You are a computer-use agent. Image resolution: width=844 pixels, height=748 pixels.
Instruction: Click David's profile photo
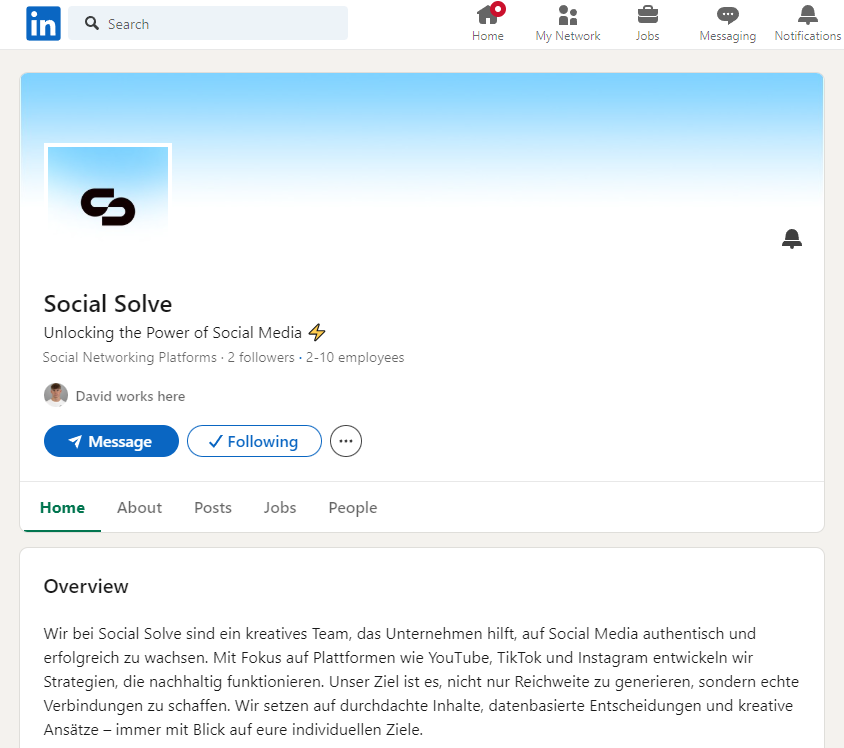pos(56,395)
